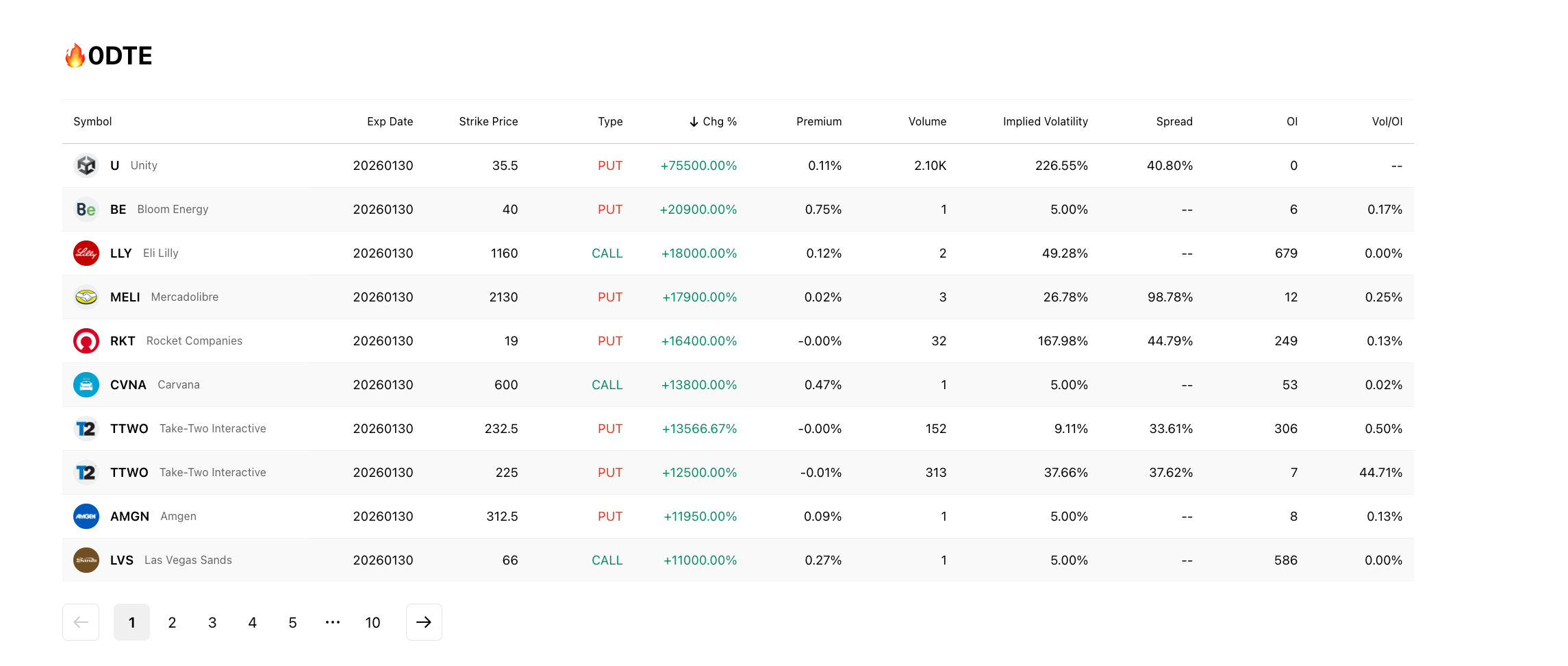Go to next page with right arrow
The width and height of the screenshot is (1568, 666).
pos(424,622)
